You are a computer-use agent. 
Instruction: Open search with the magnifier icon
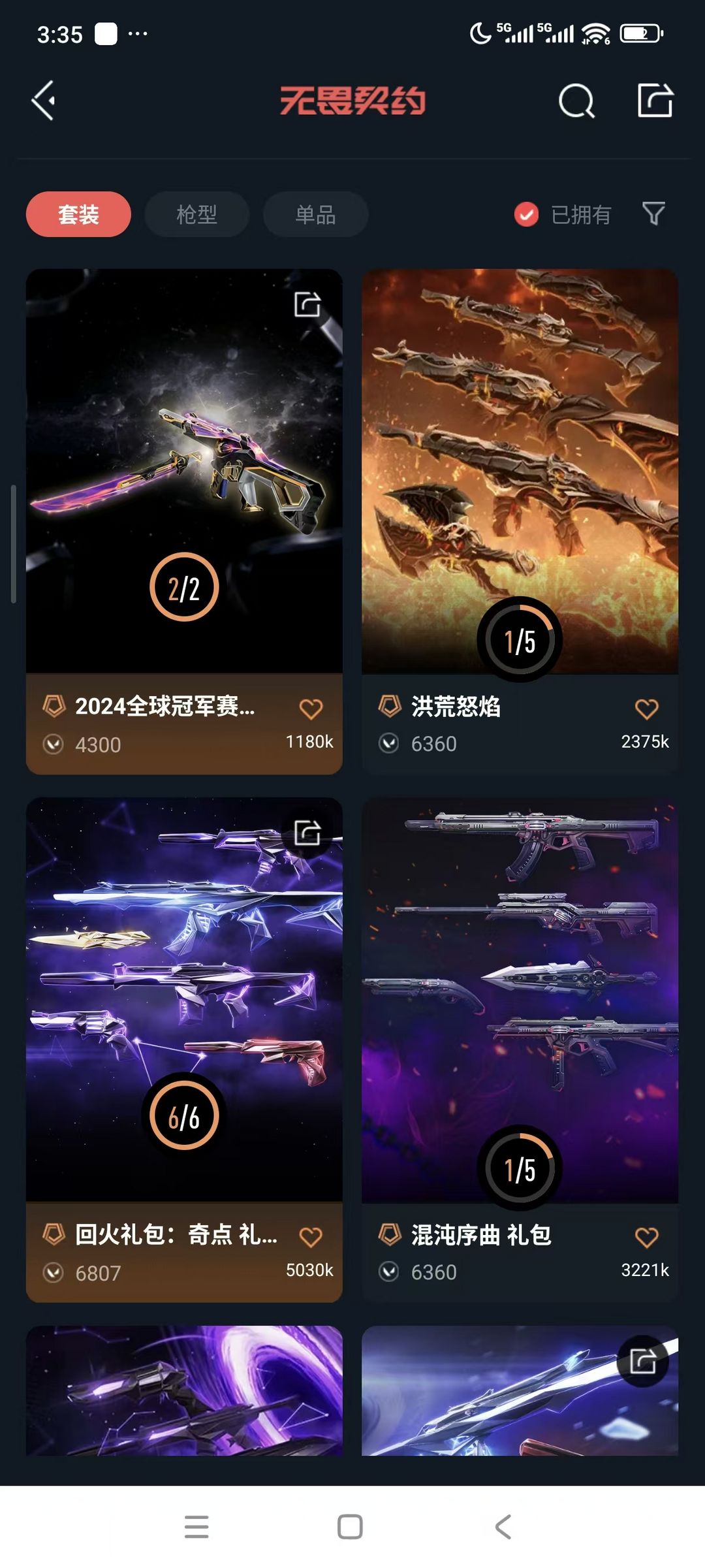coord(576,101)
